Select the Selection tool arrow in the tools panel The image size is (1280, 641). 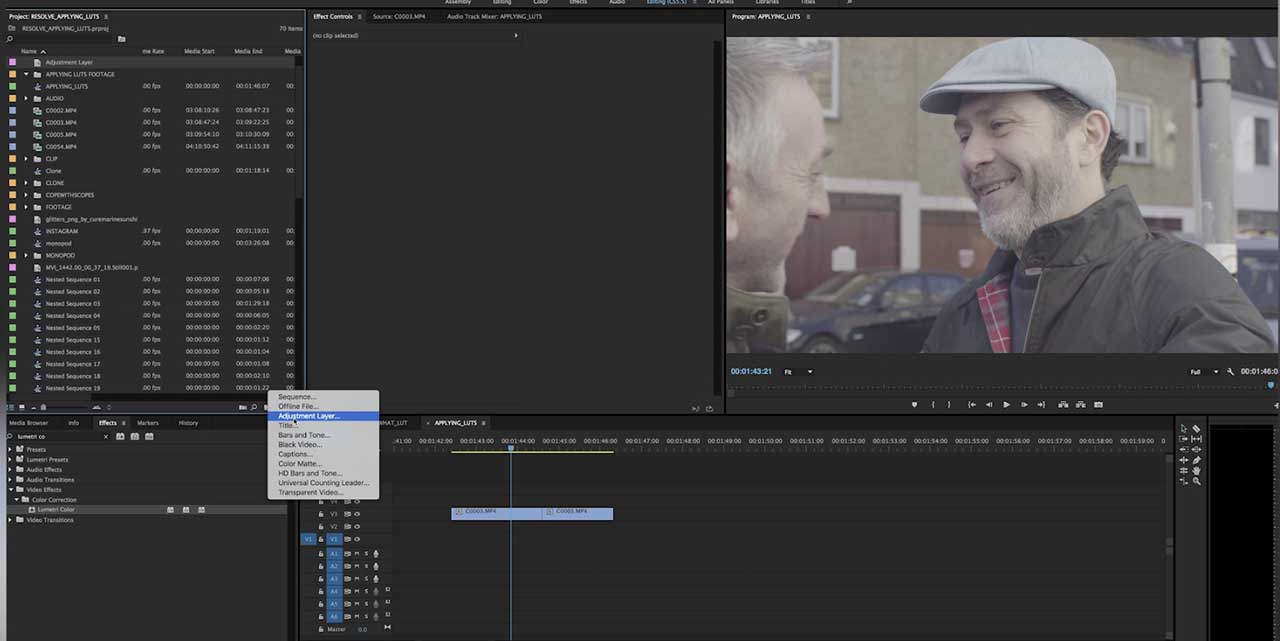click(1183, 428)
